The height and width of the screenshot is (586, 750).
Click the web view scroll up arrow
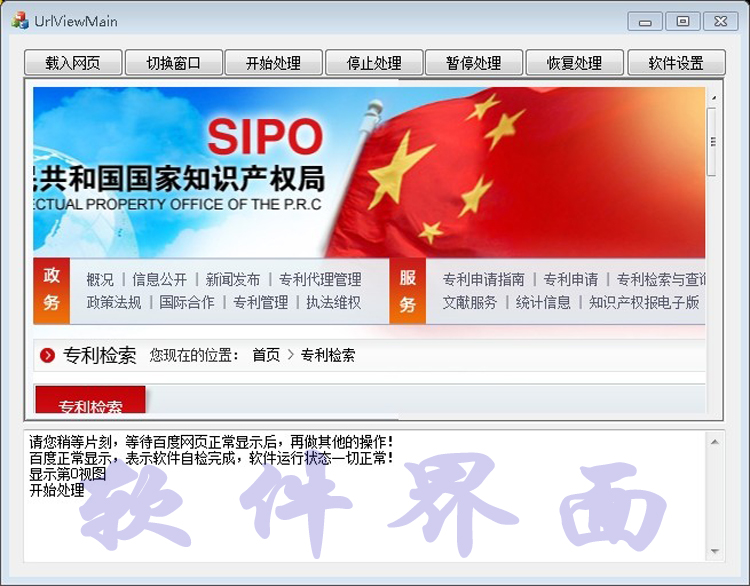coord(713,98)
